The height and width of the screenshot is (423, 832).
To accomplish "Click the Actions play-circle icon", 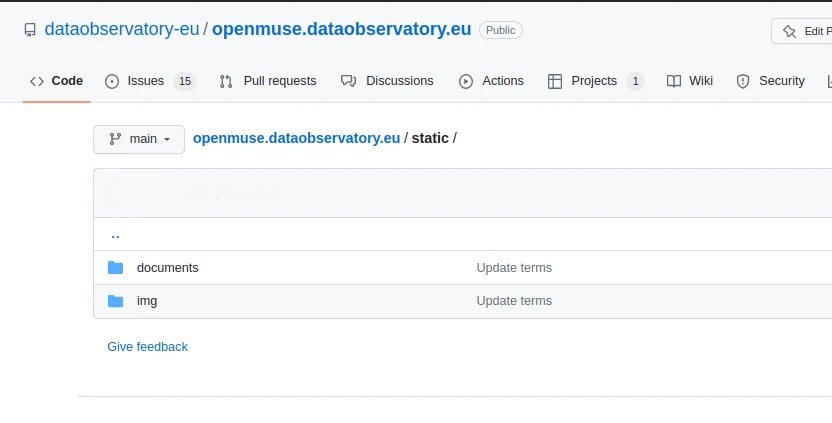I will [x=466, y=81].
